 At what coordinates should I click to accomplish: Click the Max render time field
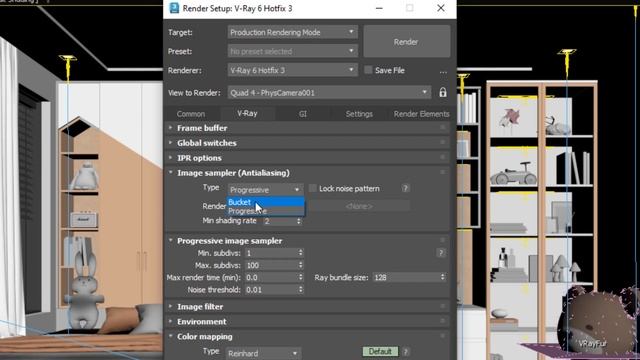271,278
